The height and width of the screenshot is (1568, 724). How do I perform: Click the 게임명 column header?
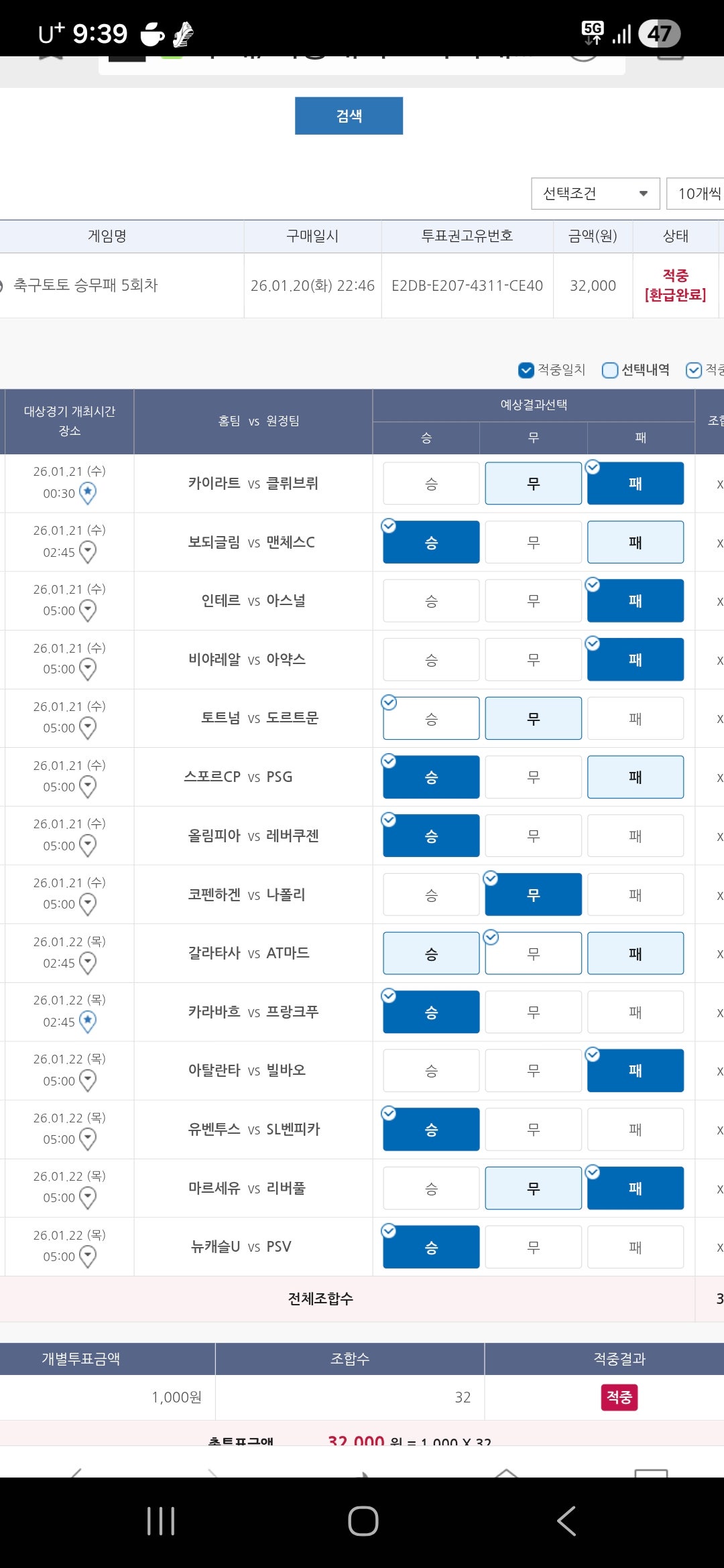[x=107, y=236]
